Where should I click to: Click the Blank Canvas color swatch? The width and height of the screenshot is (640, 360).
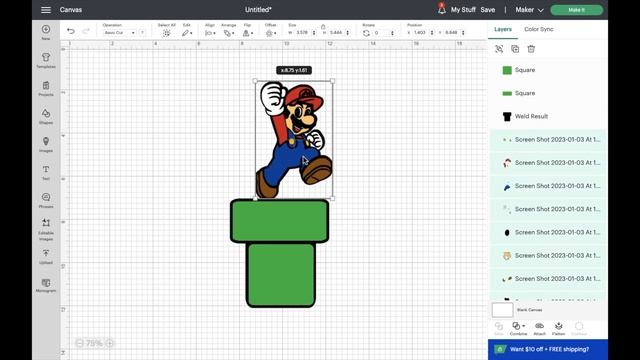tap(502, 310)
